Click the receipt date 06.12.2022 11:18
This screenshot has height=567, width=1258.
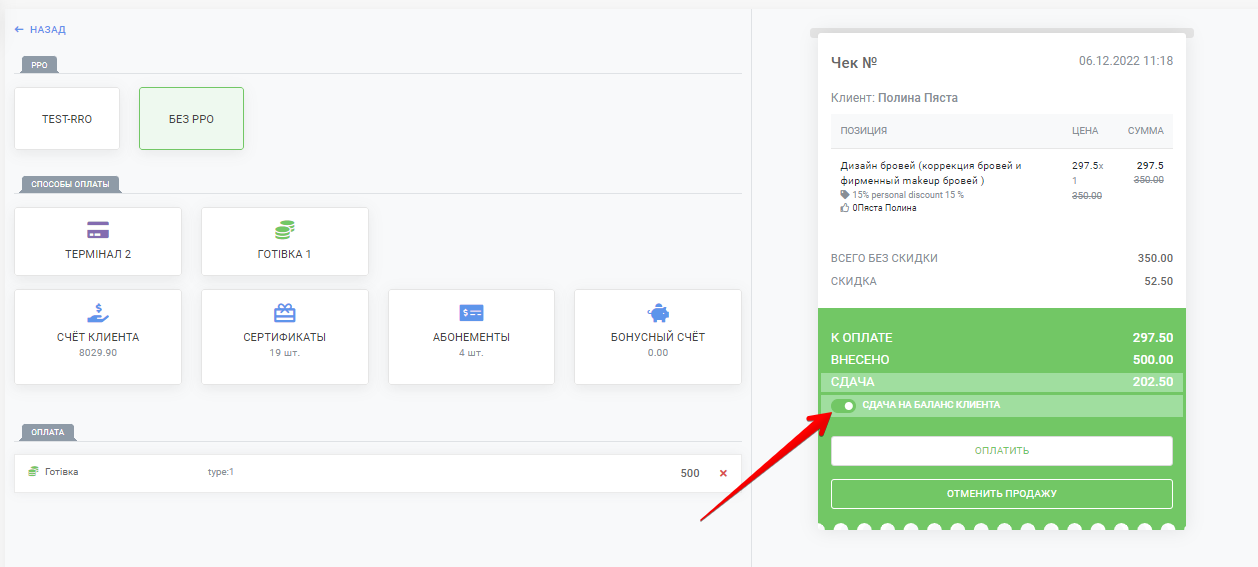(x=1126, y=61)
